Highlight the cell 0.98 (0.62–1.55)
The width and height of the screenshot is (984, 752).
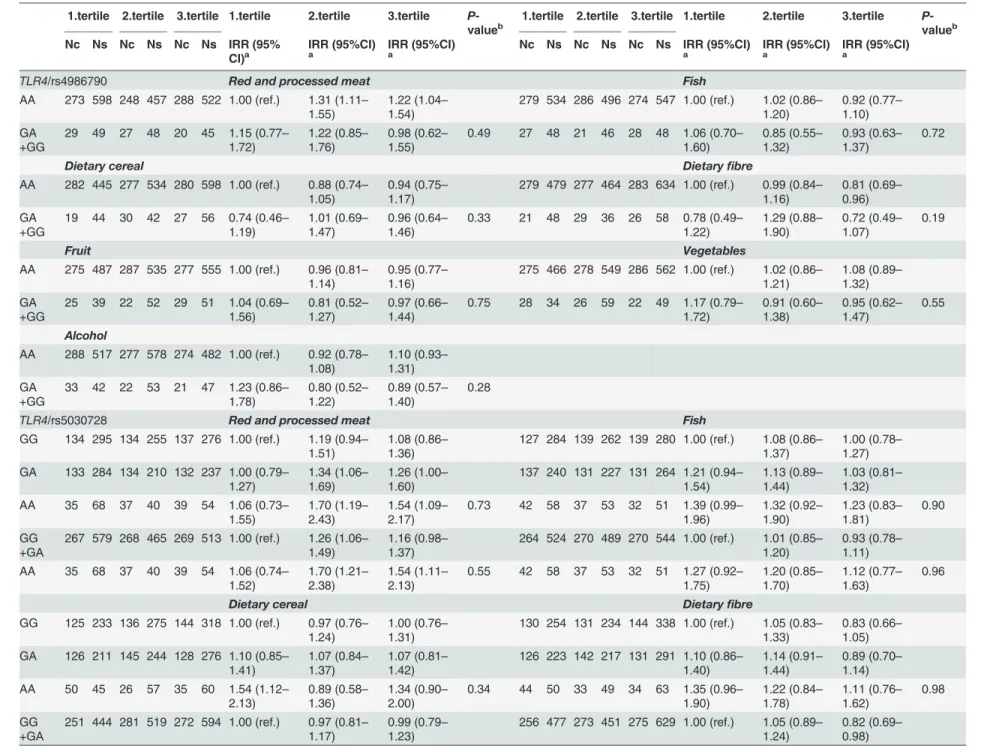pos(418,140)
